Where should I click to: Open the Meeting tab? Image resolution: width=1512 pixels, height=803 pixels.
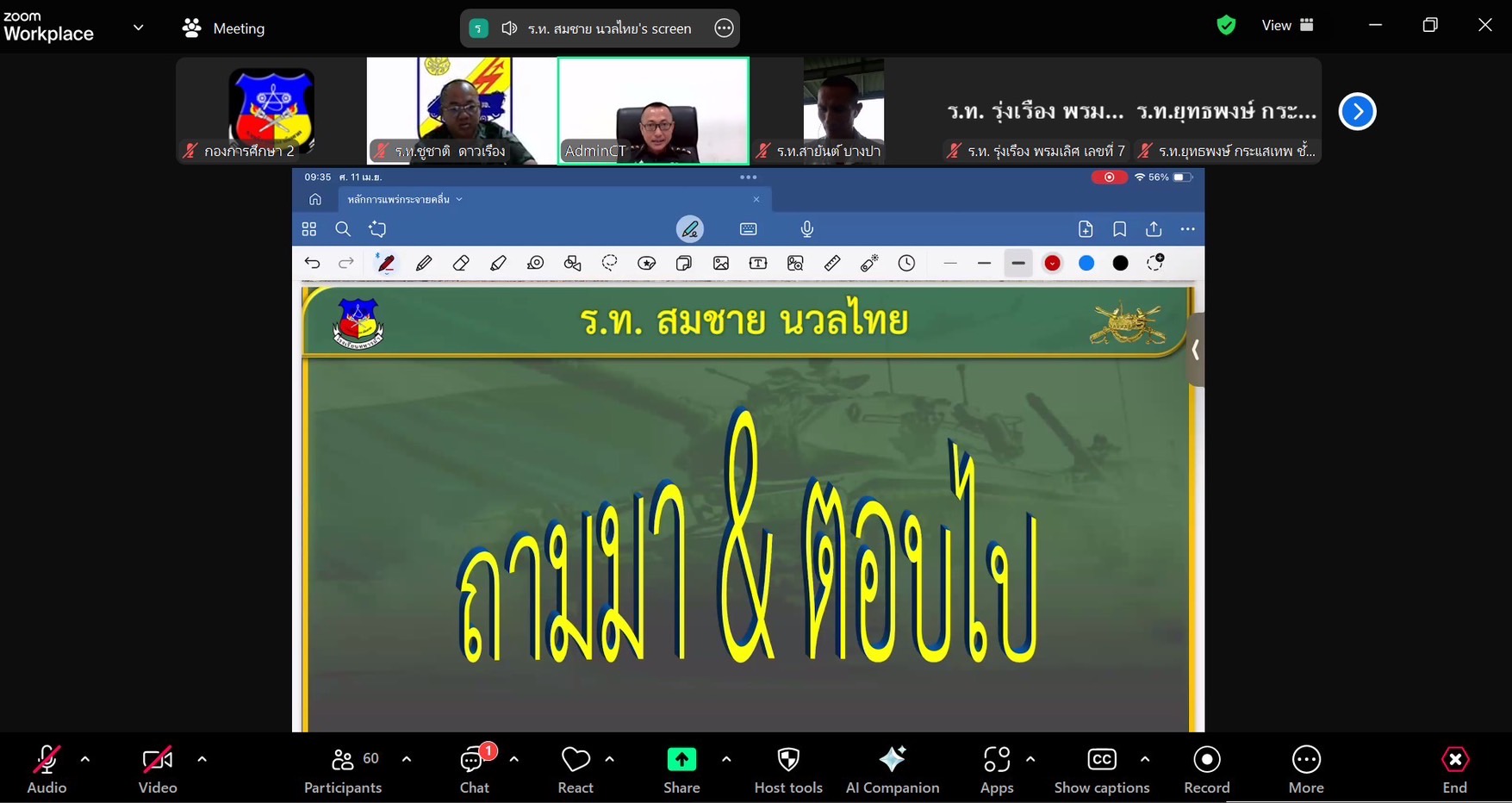tap(224, 28)
